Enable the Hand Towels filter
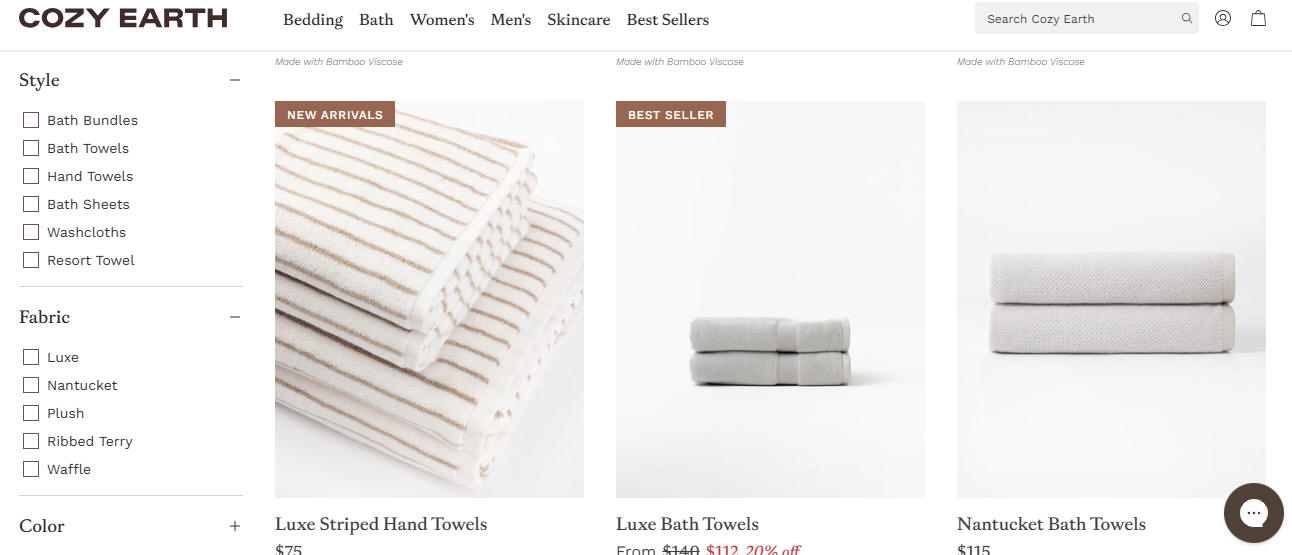1292x555 pixels. tap(31, 176)
